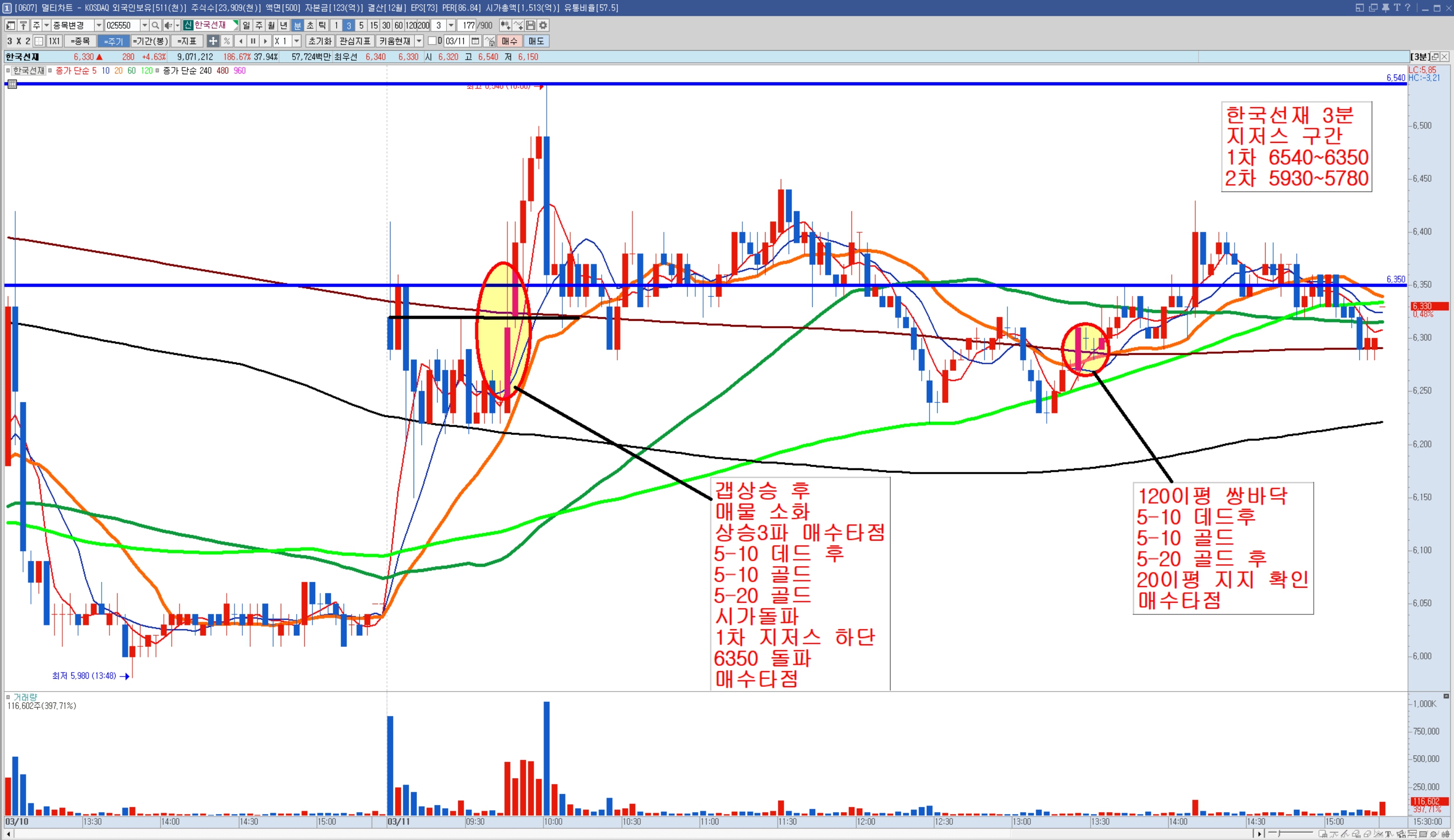The width and height of the screenshot is (1454, 840).
Task: Toggle the D date checkbox
Action: pyautogui.click(x=432, y=41)
